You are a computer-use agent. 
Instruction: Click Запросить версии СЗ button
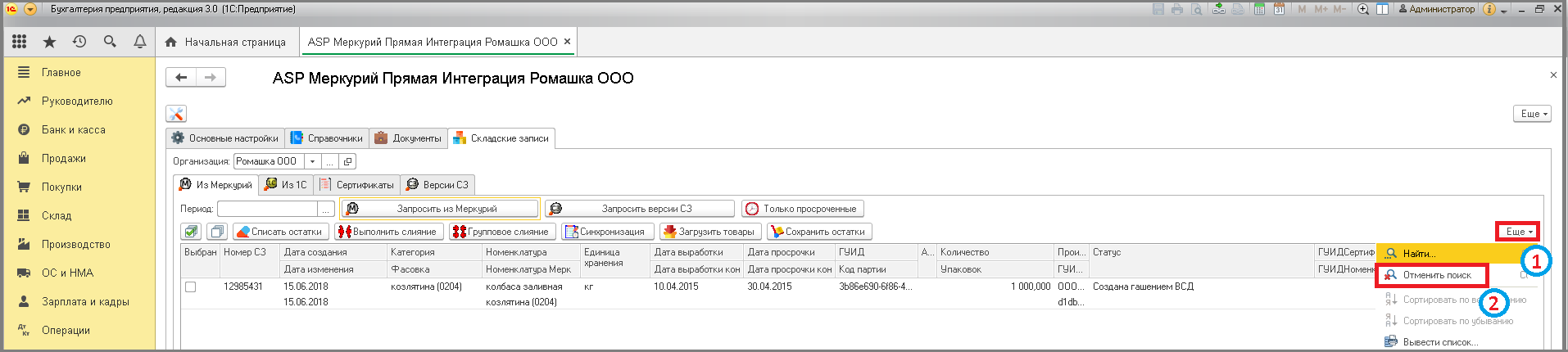pyautogui.click(x=640, y=209)
